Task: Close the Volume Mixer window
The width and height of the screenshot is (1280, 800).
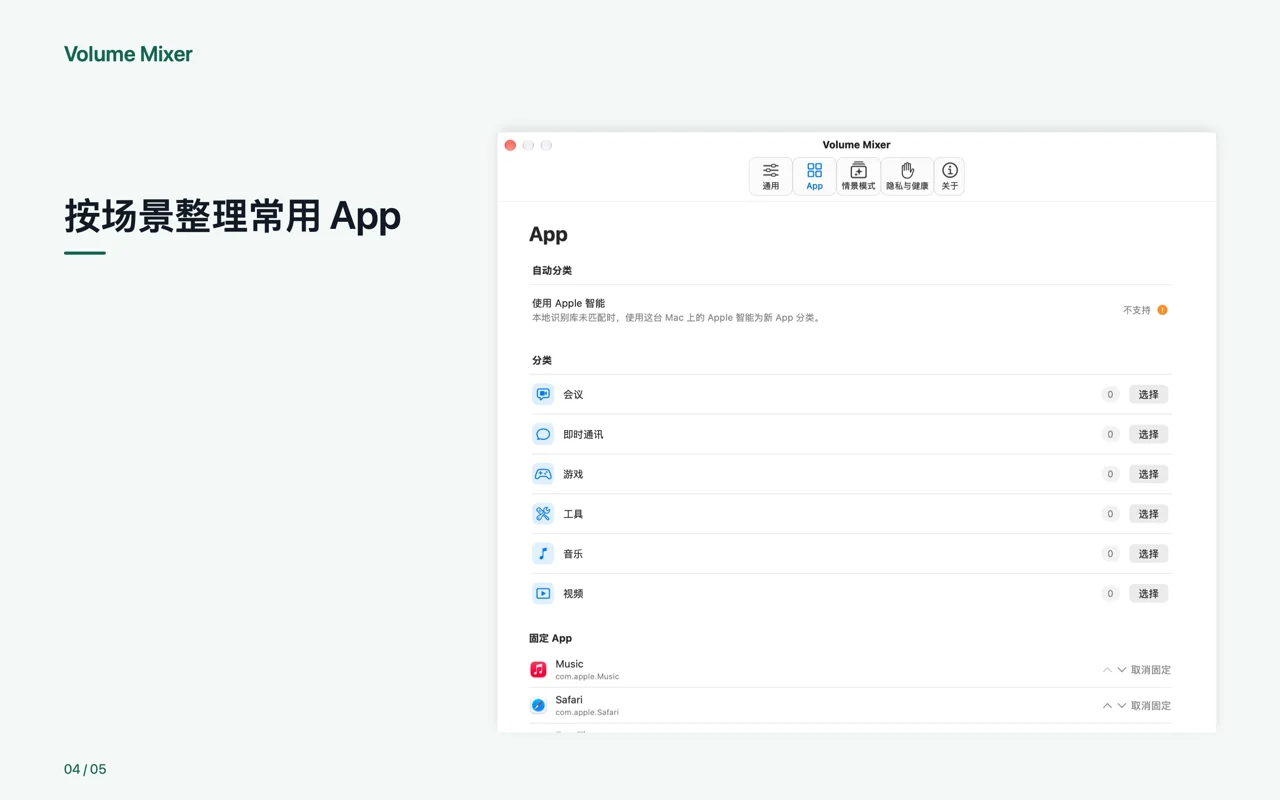Action: coord(510,145)
